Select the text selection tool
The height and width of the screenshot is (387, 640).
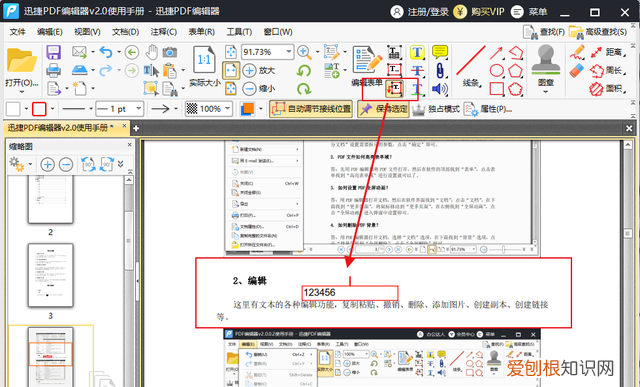click(x=151, y=71)
